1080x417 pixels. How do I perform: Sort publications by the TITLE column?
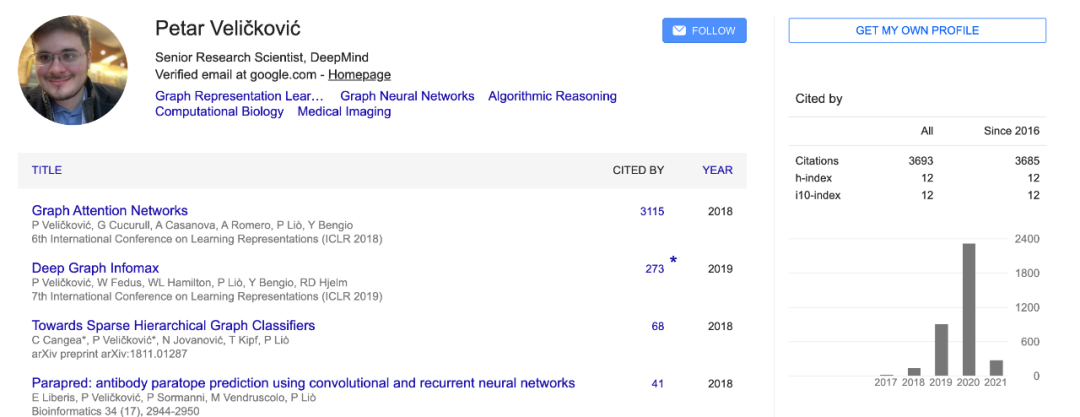47,170
